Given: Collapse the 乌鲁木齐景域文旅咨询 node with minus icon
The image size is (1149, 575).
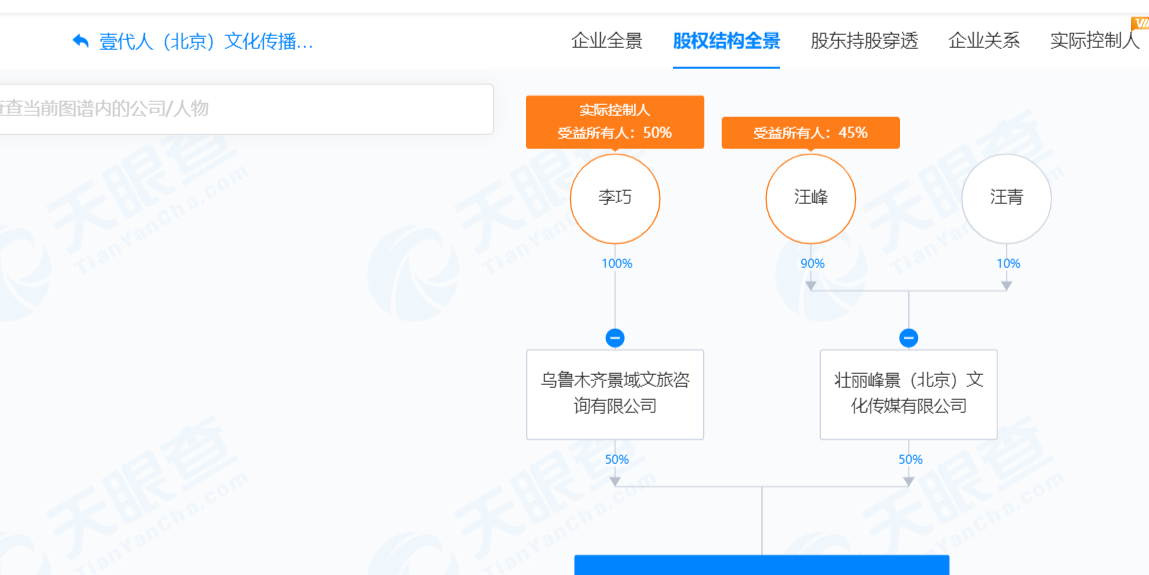Looking at the screenshot, I should [x=615, y=338].
